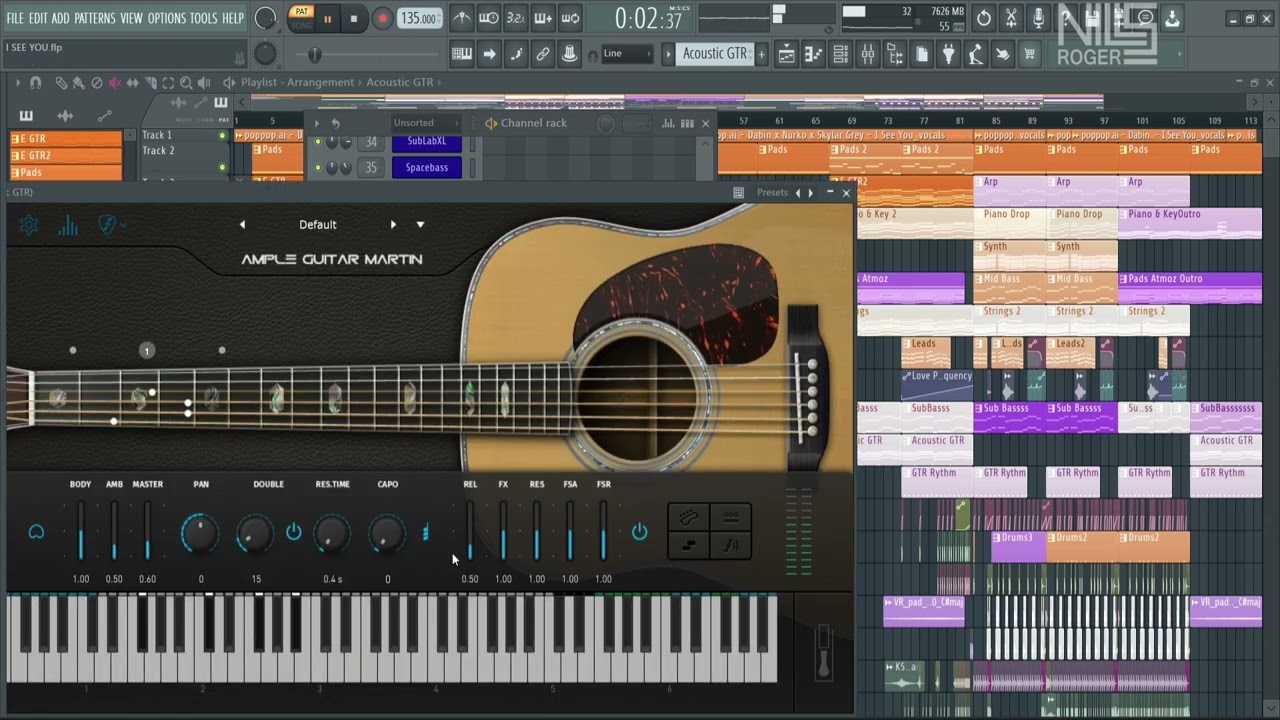Select the SubLabXL channel button

[x=427, y=142]
